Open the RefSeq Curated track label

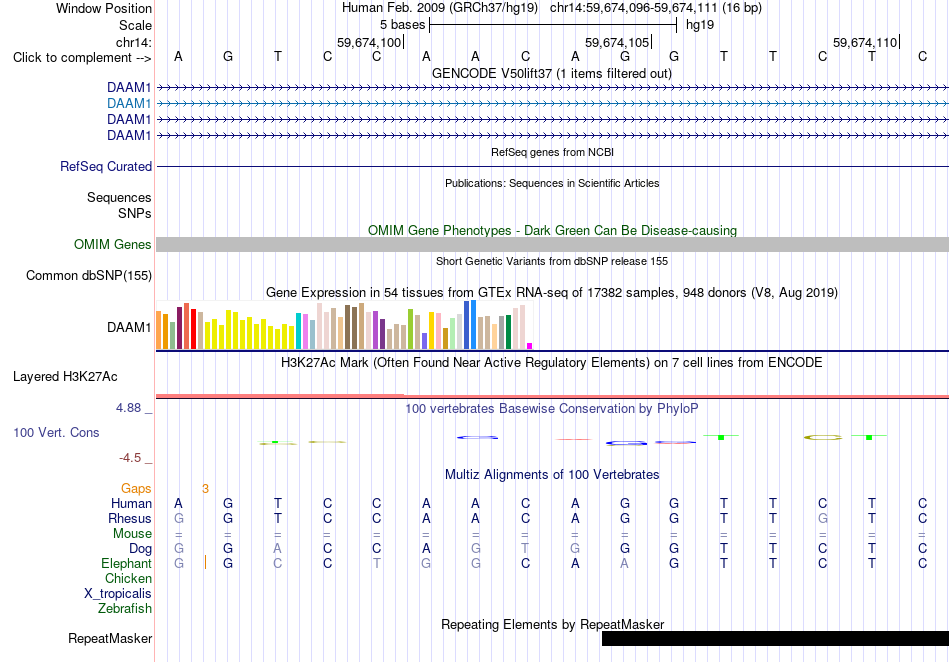[106, 167]
